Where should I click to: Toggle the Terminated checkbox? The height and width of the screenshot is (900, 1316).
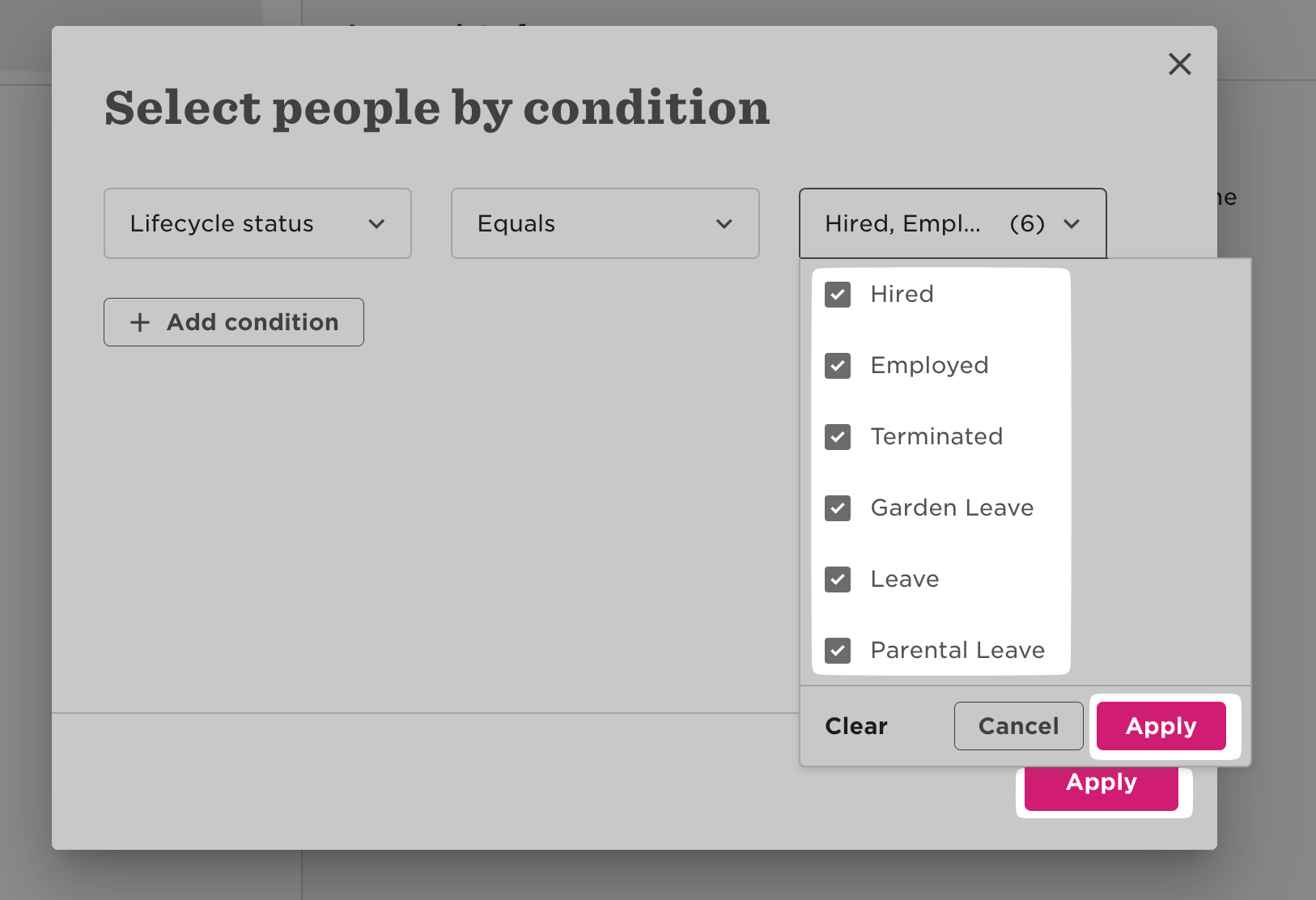(838, 437)
